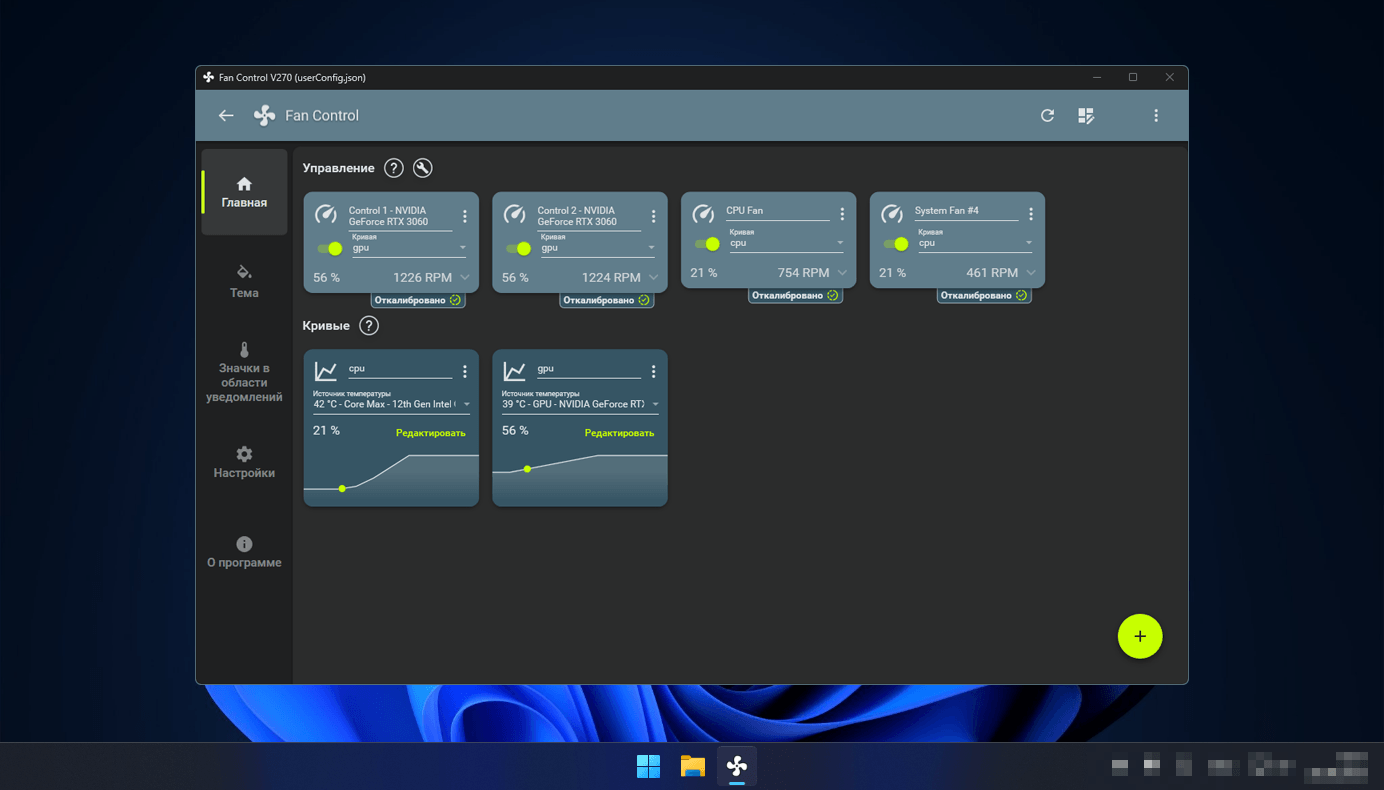
Task: Click the back arrow in header
Action: [x=226, y=115]
